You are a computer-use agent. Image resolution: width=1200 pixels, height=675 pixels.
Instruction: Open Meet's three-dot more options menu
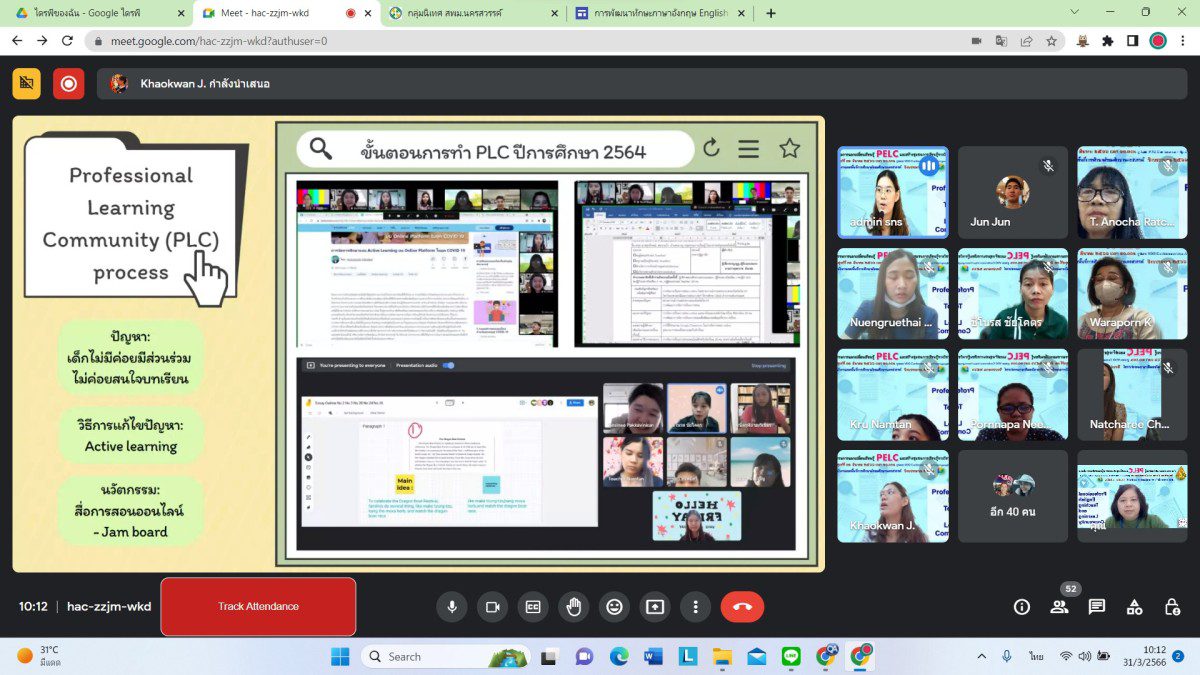pyautogui.click(x=695, y=606)
